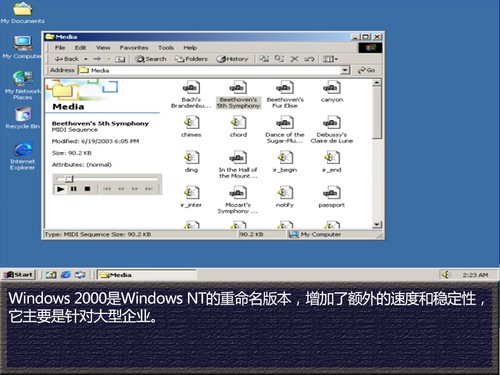Select the Recycle Bin desktop icon
Screen dimensions: 500x375
point(22,117)
